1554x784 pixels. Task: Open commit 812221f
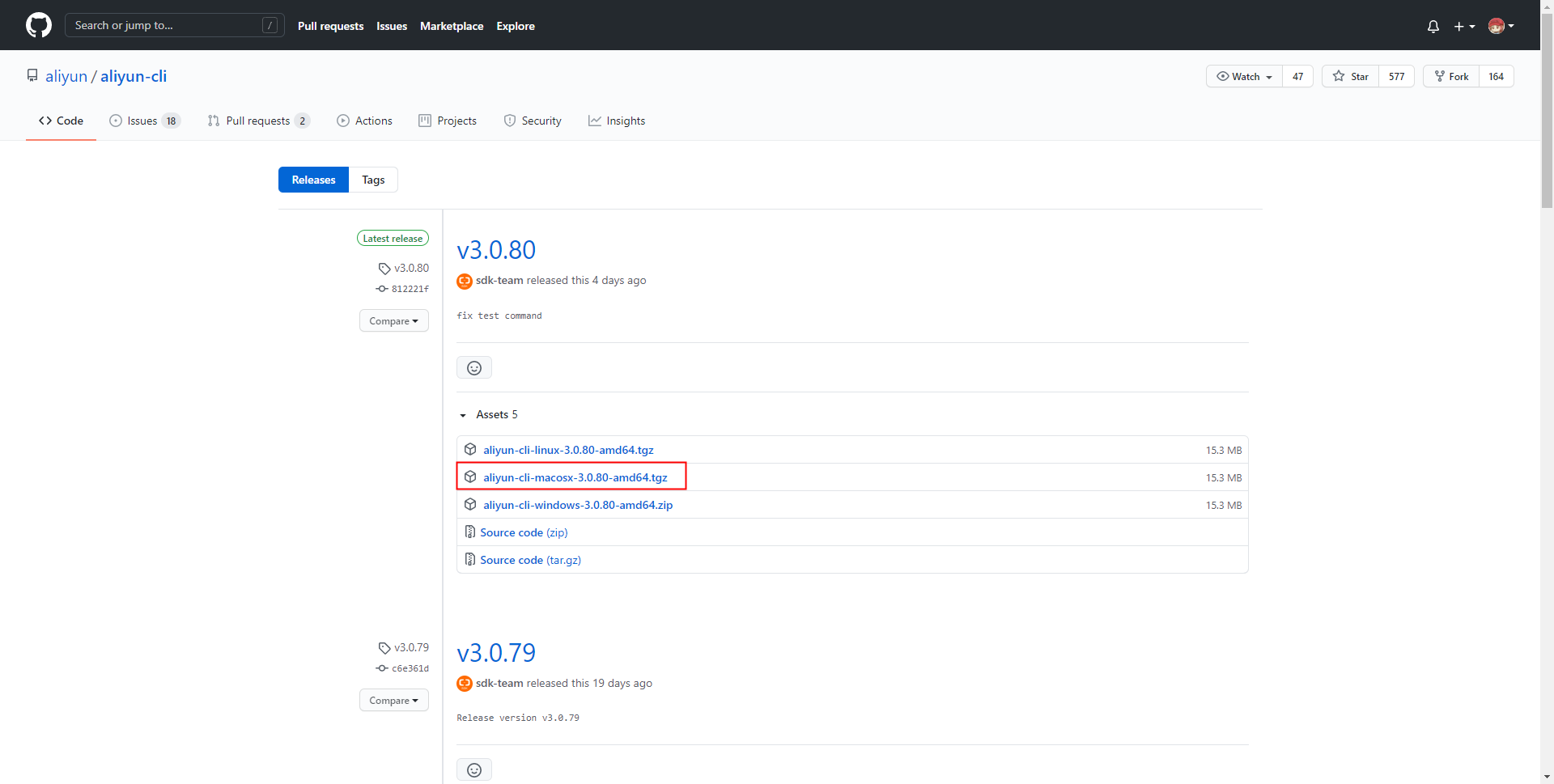(403, 289)
